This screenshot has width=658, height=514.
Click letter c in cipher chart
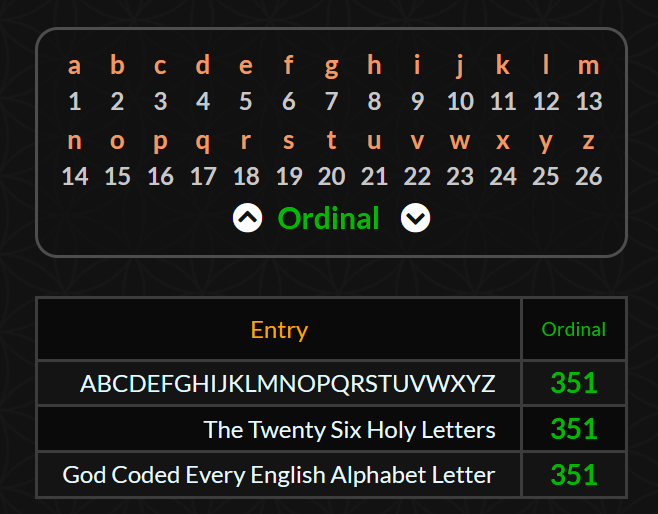160,67
